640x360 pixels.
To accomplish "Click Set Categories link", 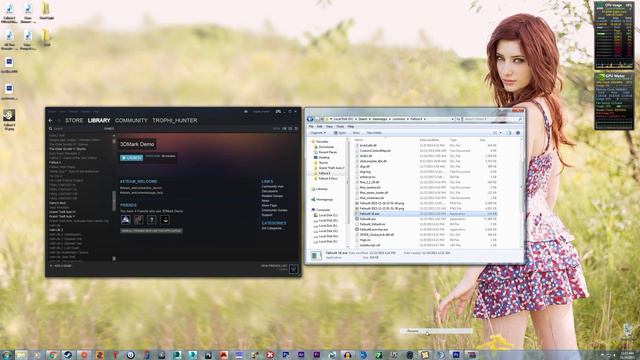I will coord(272,228).
